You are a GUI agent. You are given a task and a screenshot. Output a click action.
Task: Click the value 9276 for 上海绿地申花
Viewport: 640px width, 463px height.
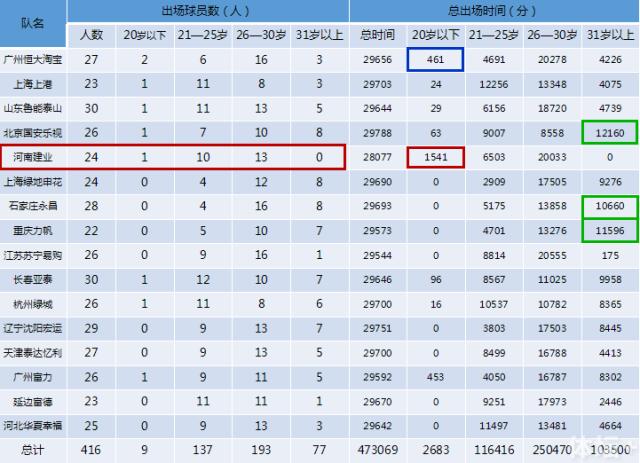[x=610, y=182]
